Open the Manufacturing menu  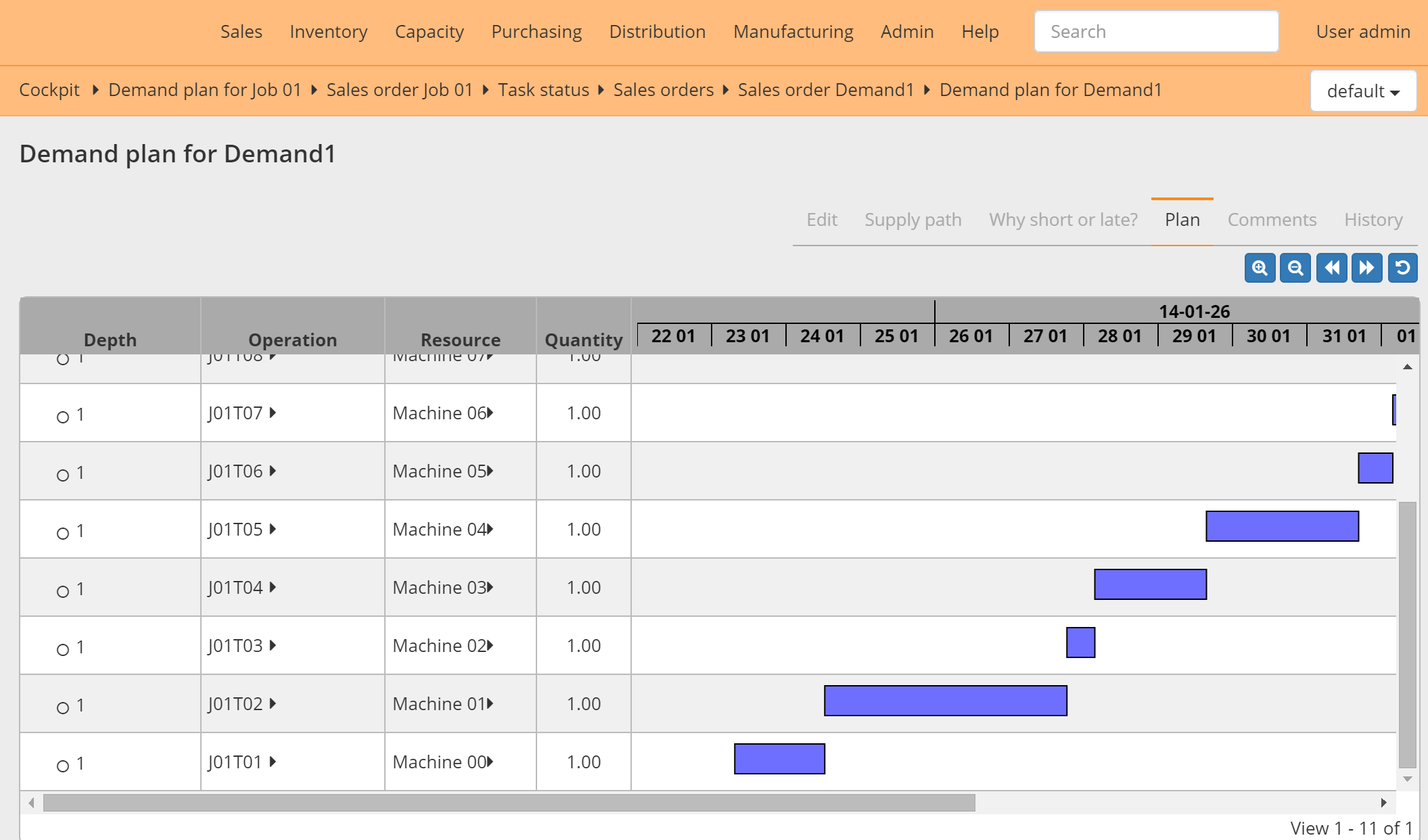[x=793, y=31]
